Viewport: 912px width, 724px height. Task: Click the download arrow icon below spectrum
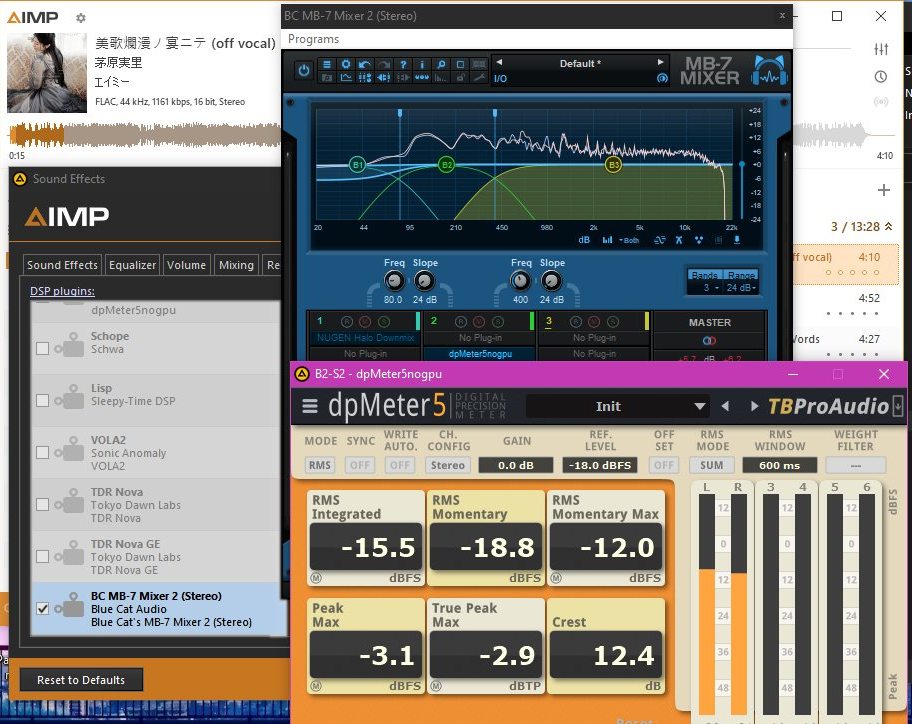pyautogui.click(x=737, y=240)
